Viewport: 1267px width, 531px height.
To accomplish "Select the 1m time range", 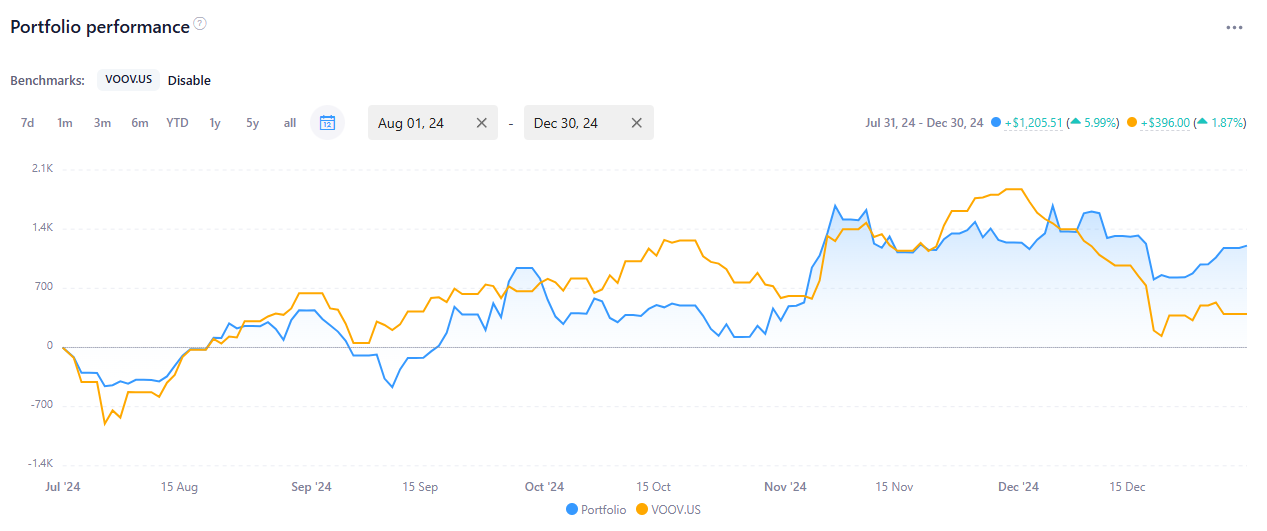I will [65, 123].
